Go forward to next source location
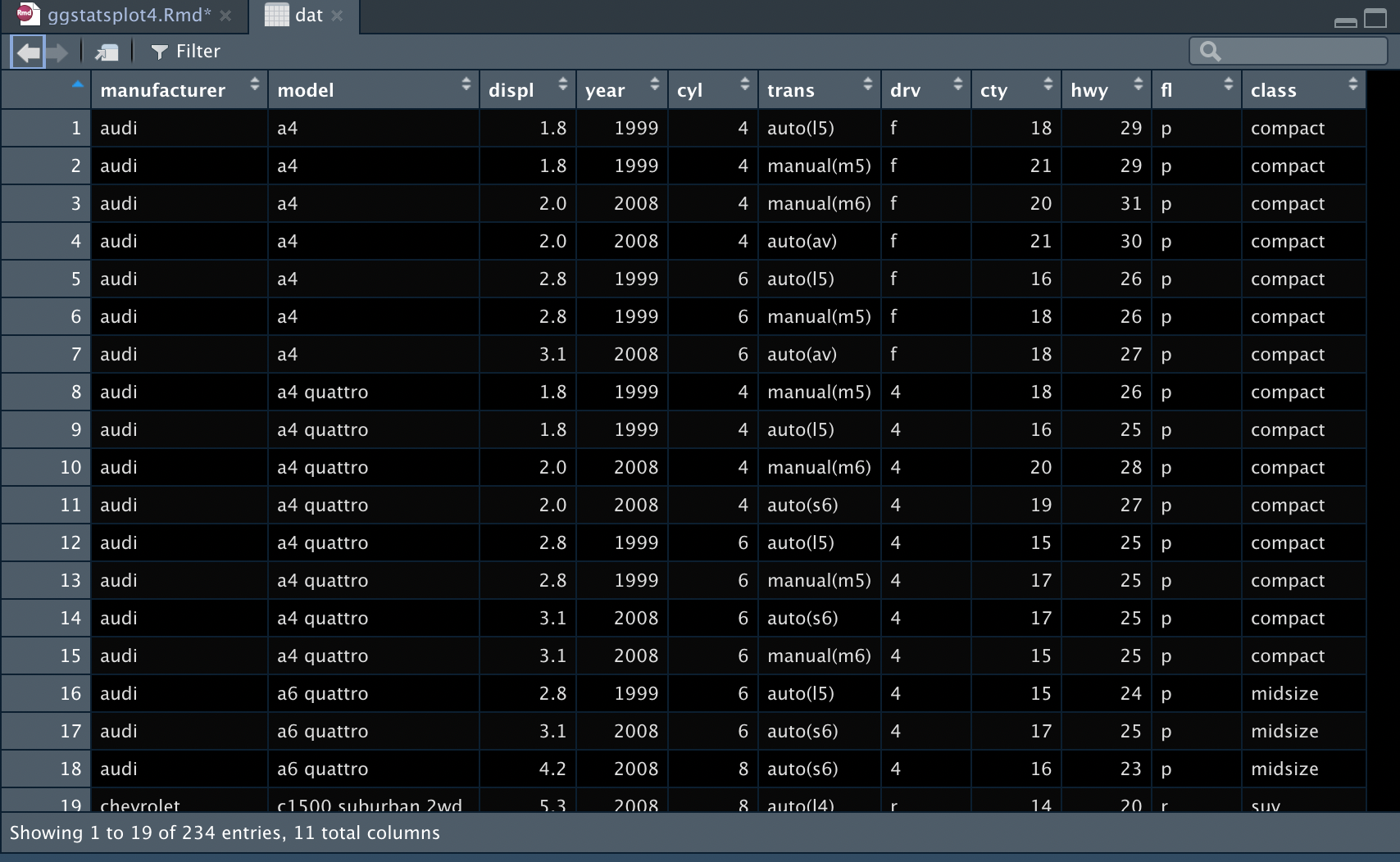Screen dimensions: 1400x862 click(57, 52)
